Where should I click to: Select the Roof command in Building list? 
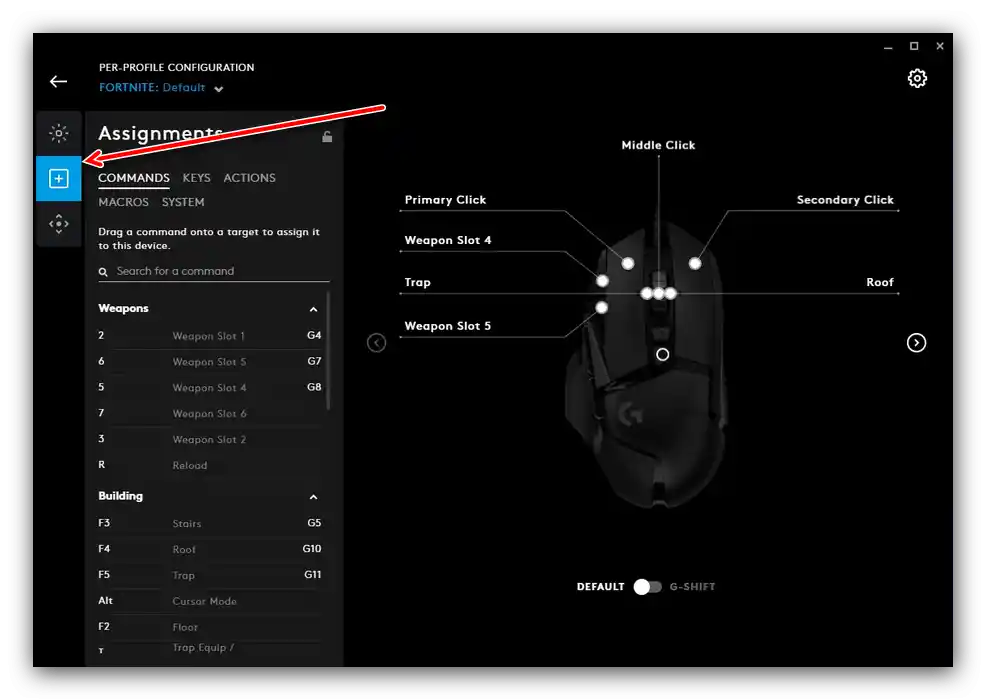point(209,549)
